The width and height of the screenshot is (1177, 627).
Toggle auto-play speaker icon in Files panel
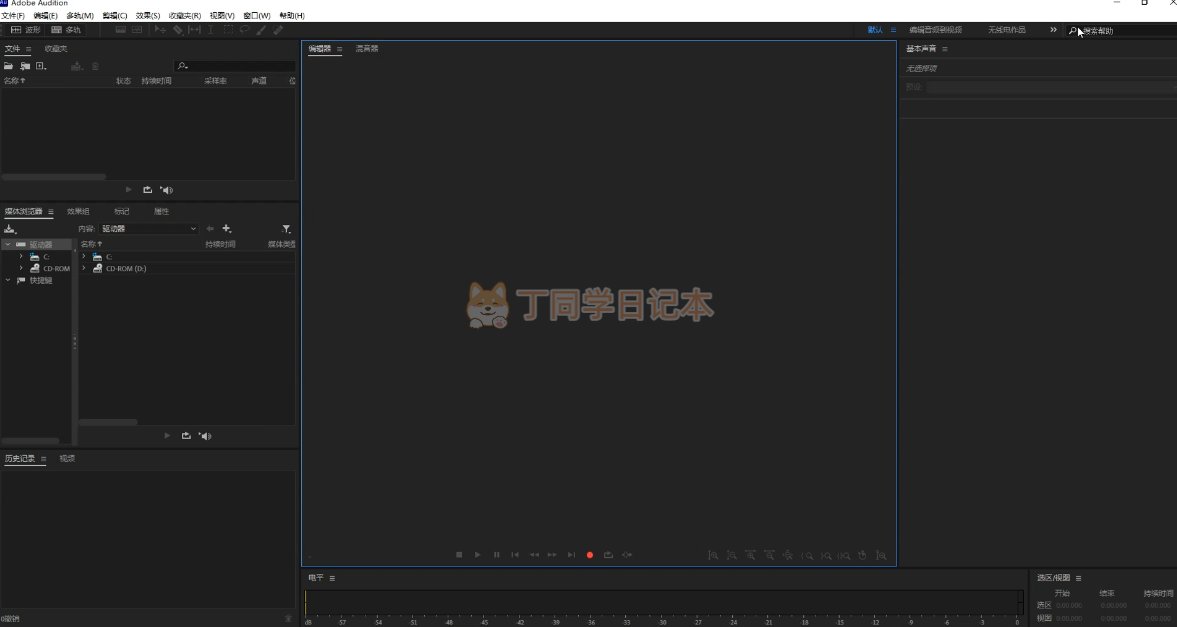pos(167,190)
